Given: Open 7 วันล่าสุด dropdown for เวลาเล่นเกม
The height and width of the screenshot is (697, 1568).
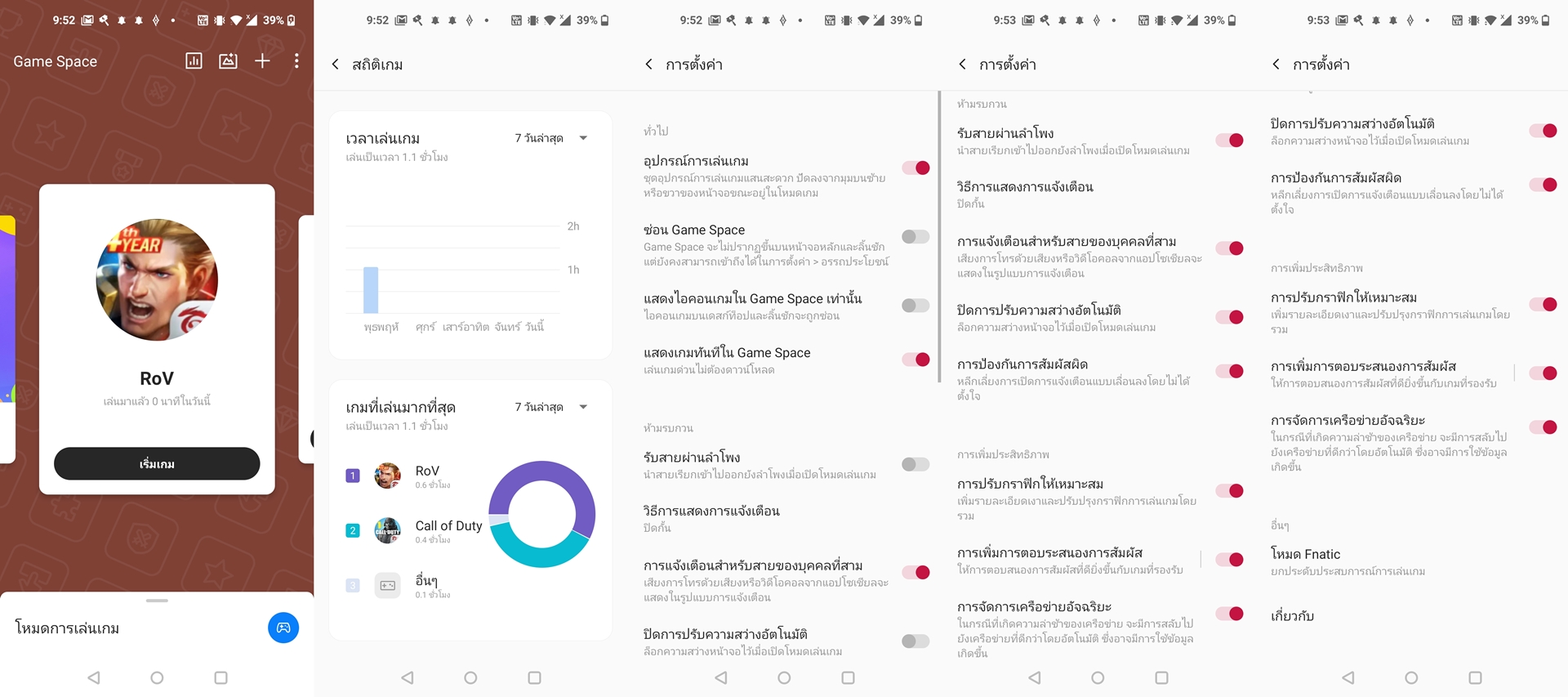Looking at the screenshot, I should (551, 138).
